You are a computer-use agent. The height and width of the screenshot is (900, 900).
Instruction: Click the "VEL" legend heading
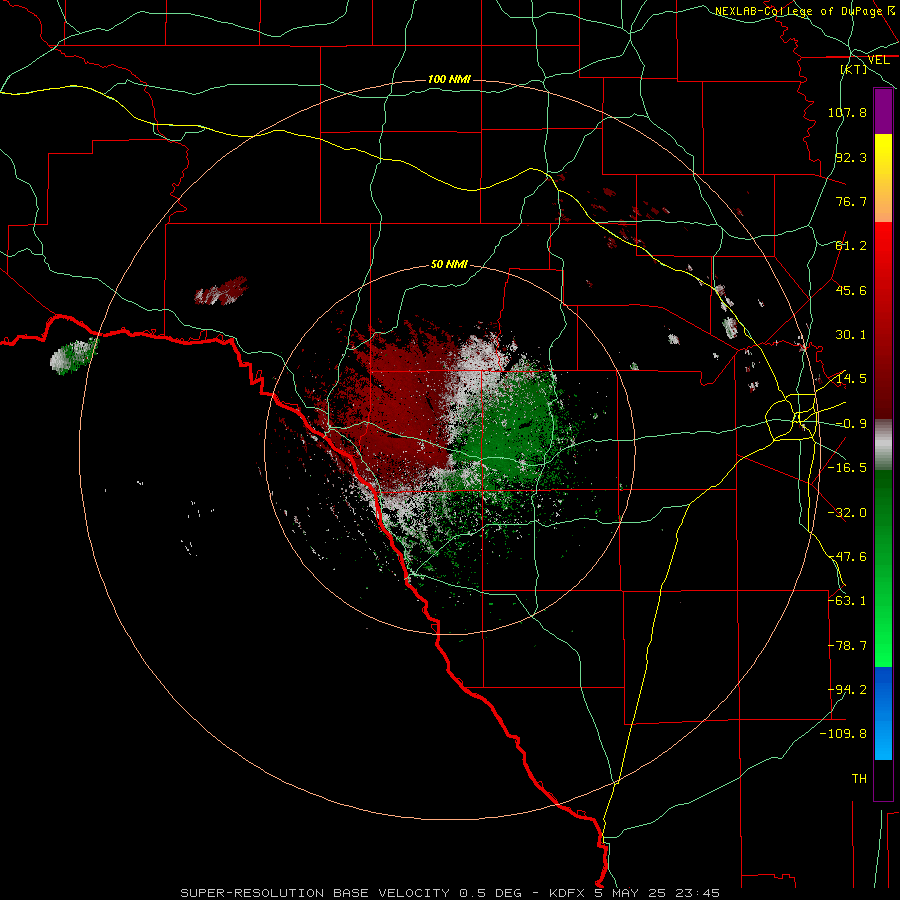(878, 60)
